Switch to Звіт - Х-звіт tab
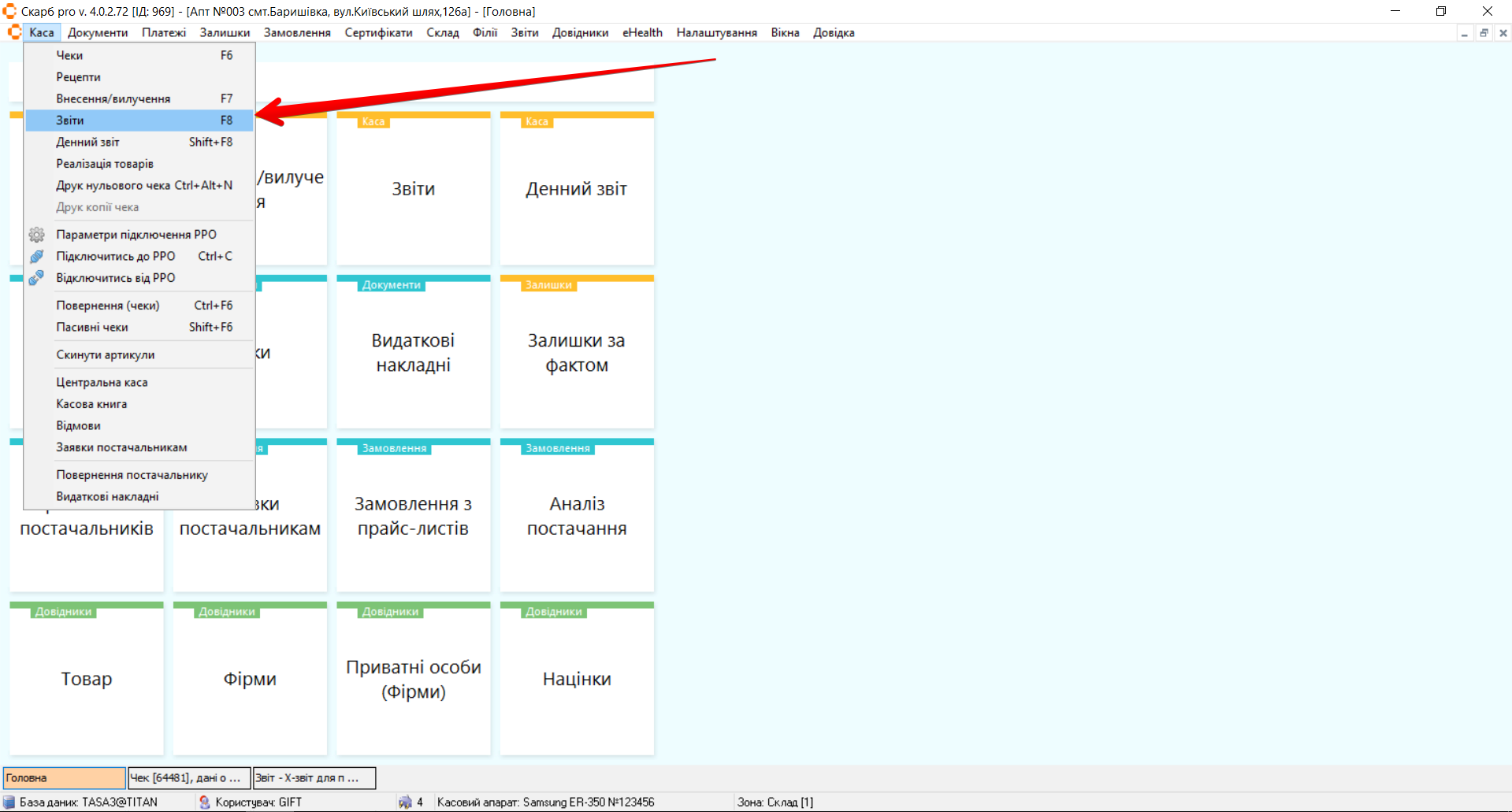1512x812 pixels. tap(314, 778)
